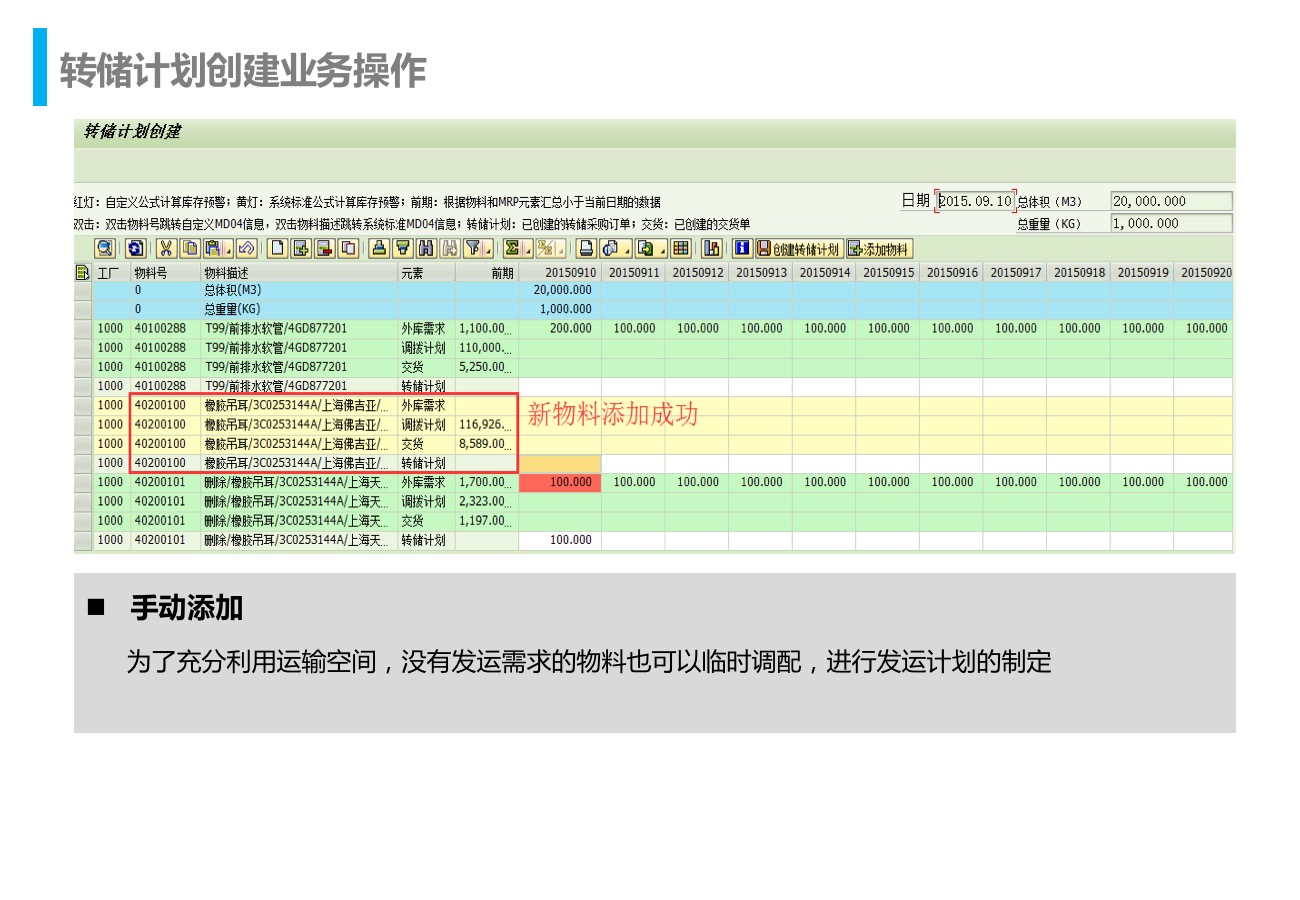
Task: Open the Set filter dropdown arrow
Action: [489, 249]
